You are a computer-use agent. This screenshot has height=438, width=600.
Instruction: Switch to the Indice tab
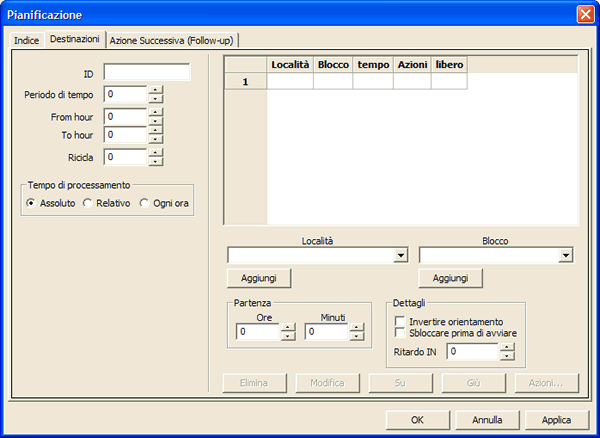point(26,39)
